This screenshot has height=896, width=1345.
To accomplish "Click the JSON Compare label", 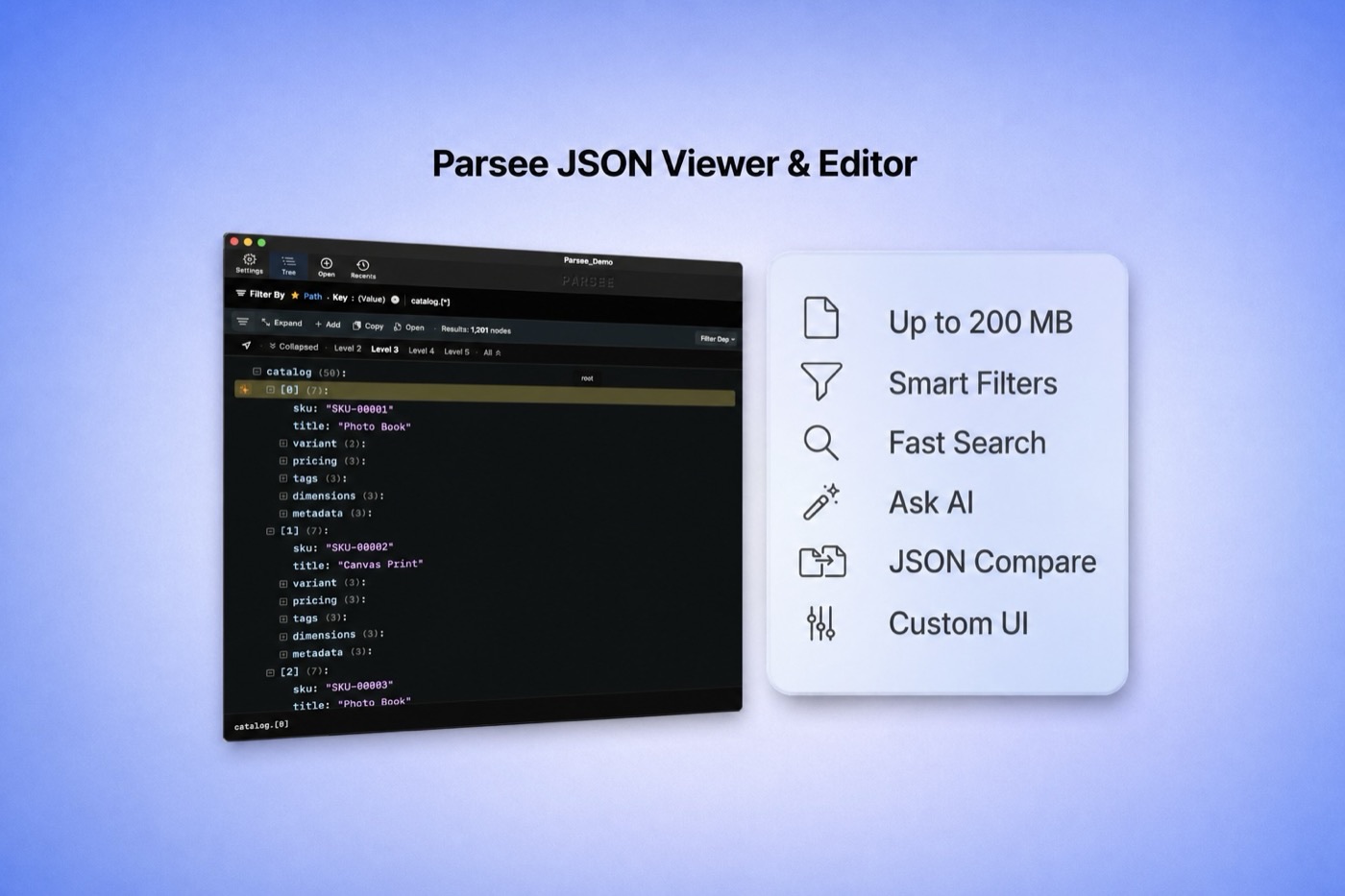I will point(992,562).
